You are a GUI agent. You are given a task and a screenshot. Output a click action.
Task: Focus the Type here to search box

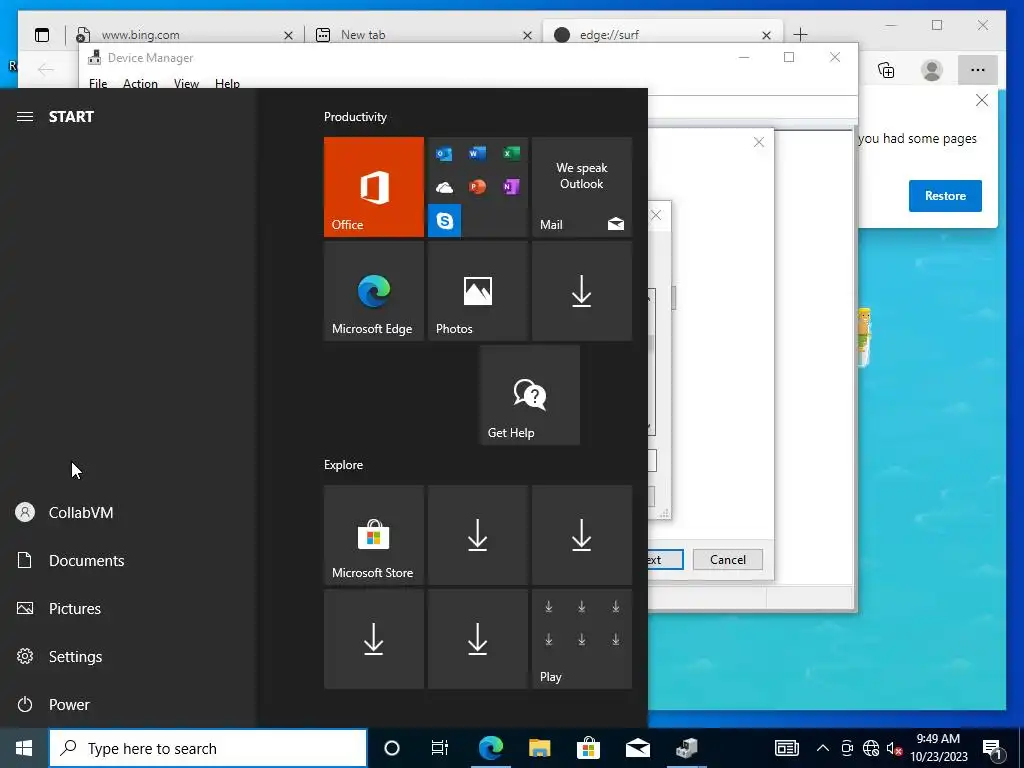[208, 748]
